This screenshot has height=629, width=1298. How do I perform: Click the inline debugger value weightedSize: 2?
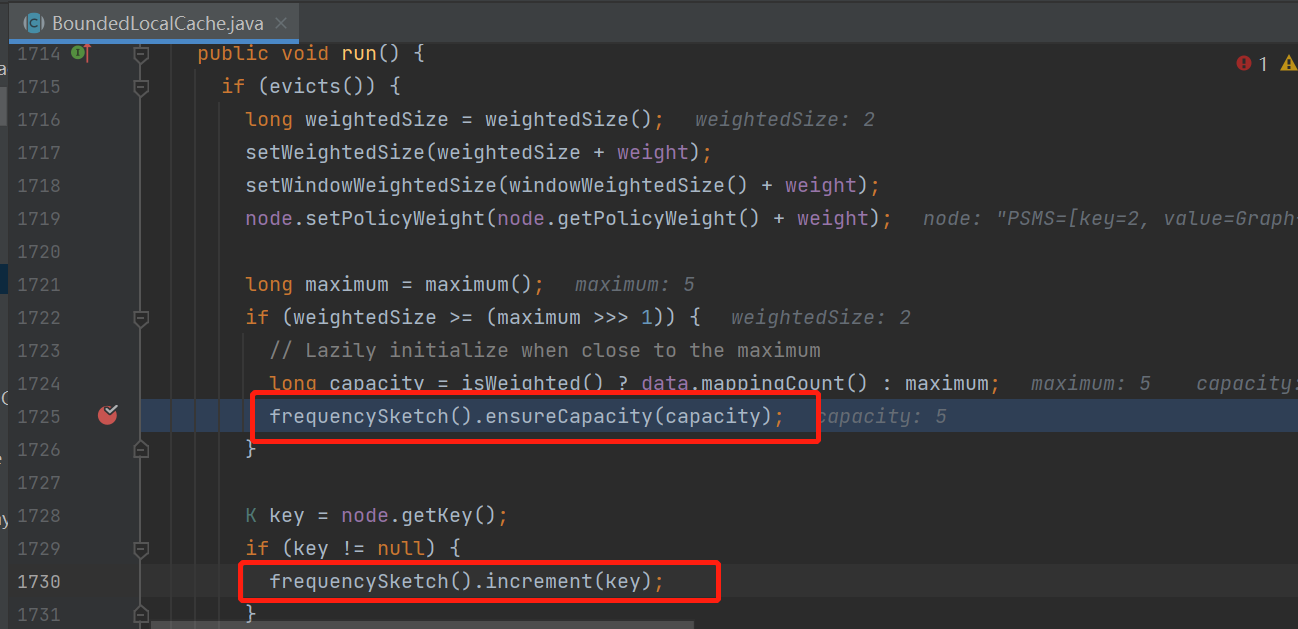pyautogui.click(x=784, y=119)
